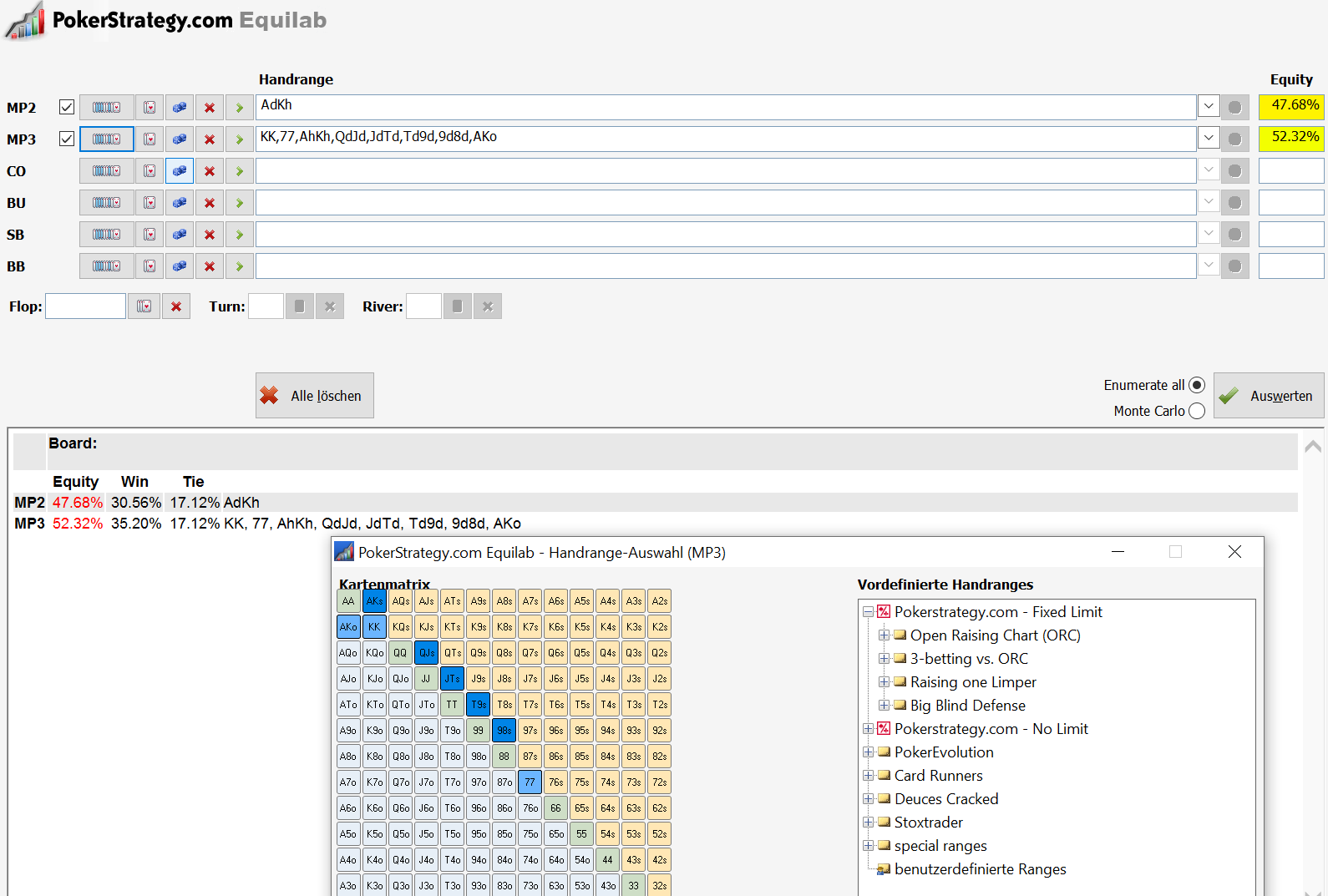Uncheck the MP3 player checkbox
Viewport: 1328px width, 896px height.
tap(67, 139)
